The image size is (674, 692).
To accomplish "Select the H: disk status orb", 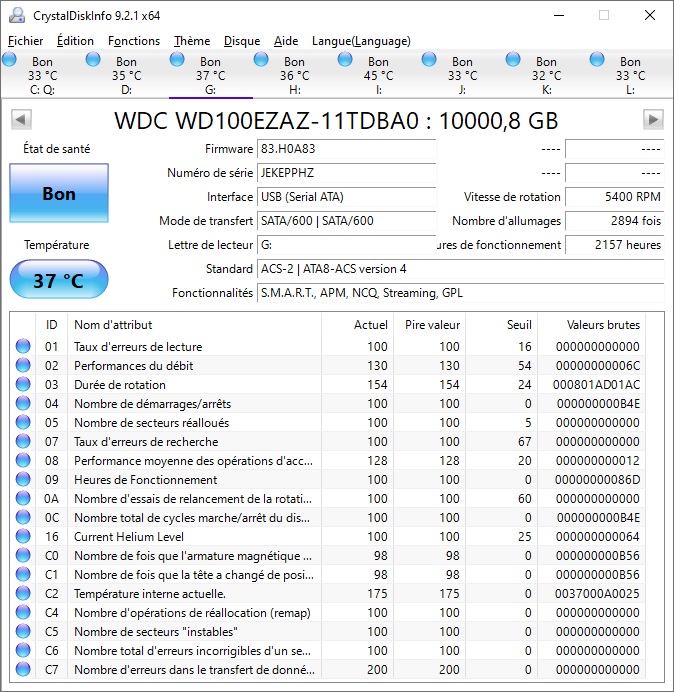I will click(261, 59).
